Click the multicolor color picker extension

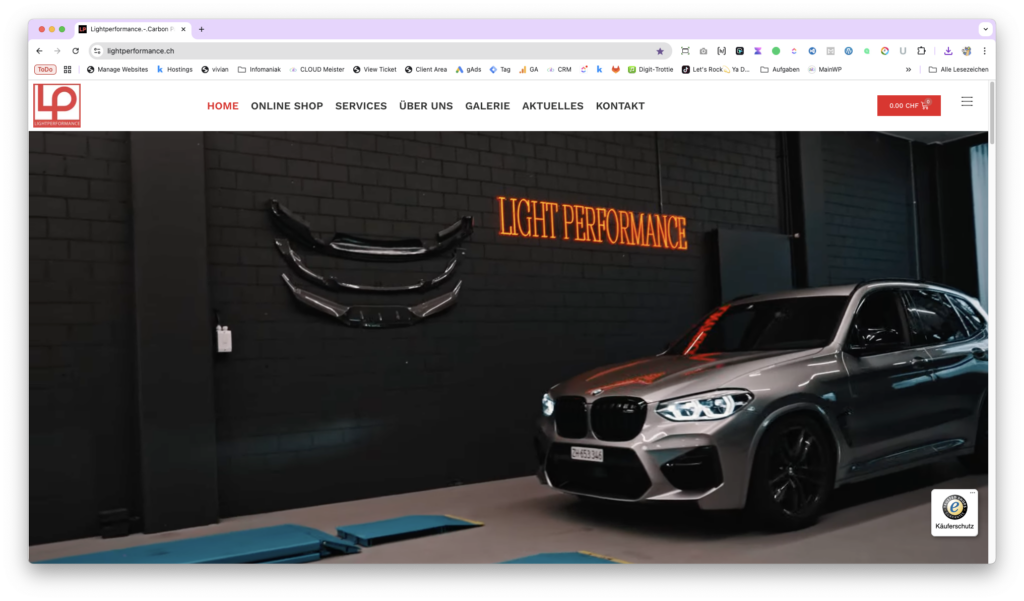[x=885, y=51]
